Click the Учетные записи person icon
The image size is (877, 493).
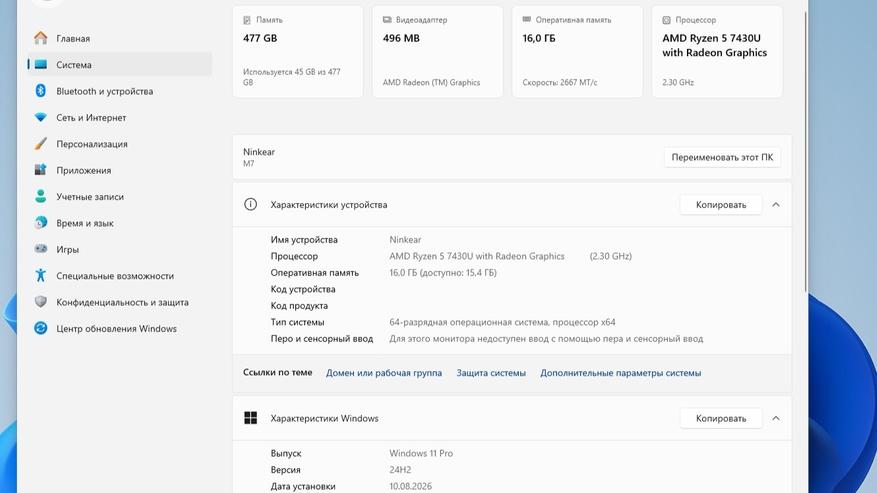40,196
